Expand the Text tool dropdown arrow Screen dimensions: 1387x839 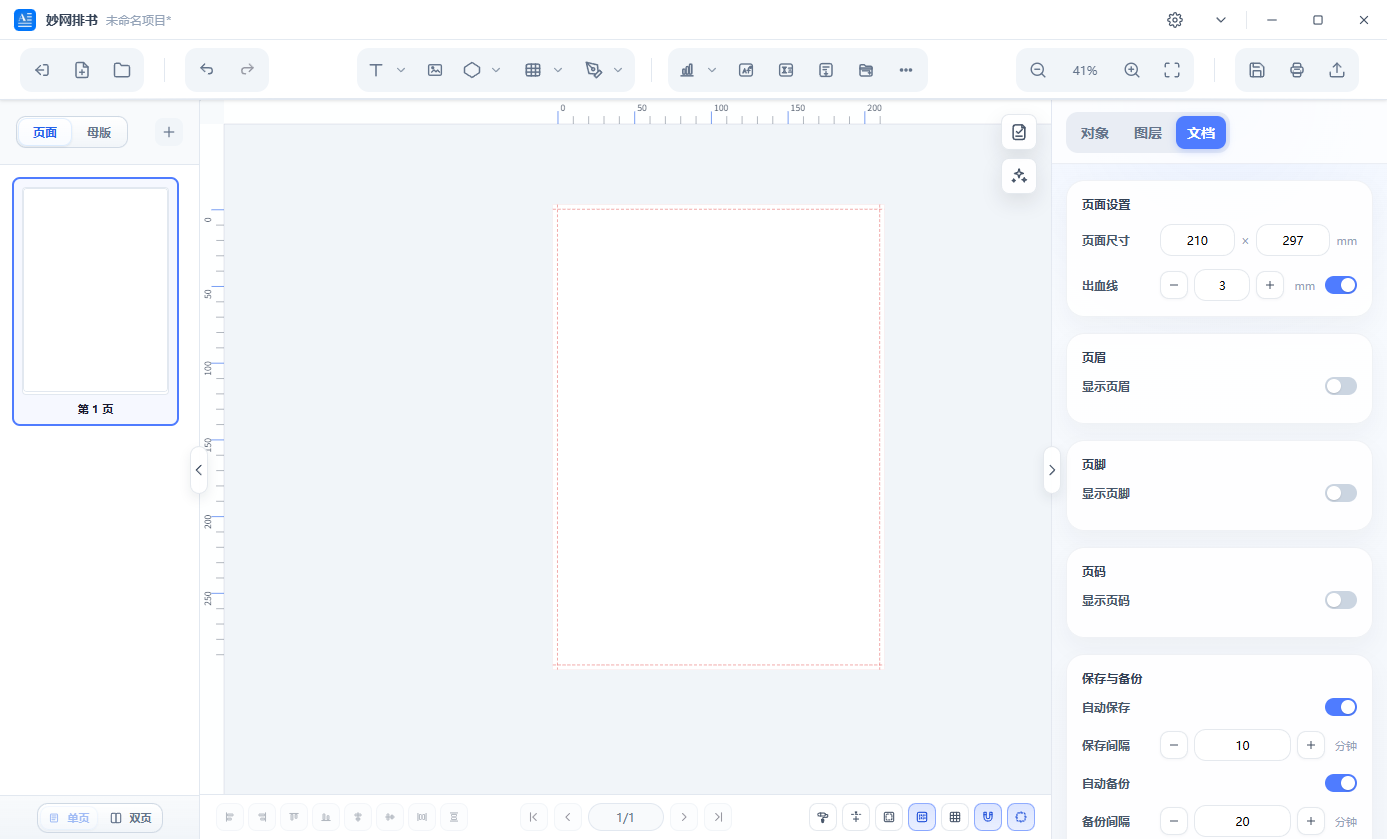(x=401, y=70)
